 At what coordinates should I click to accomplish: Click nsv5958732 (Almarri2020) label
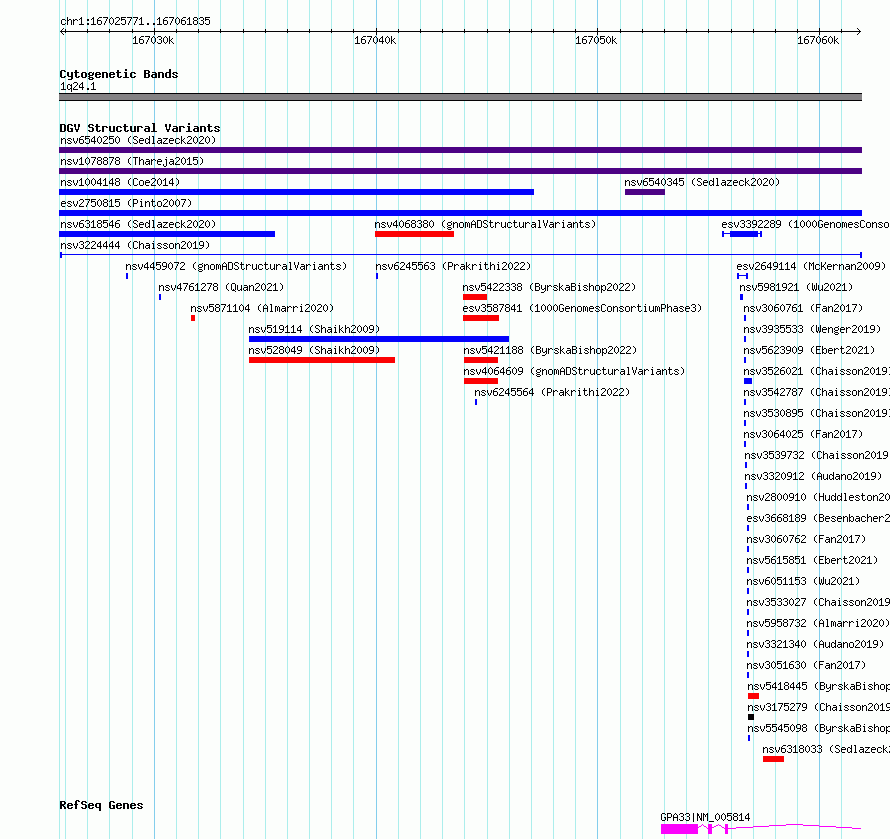817,623
